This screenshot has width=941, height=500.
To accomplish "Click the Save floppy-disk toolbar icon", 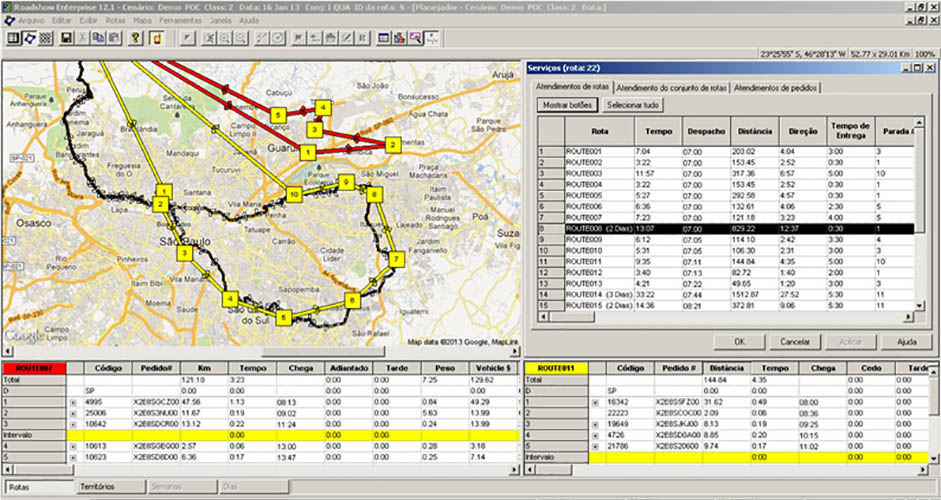I will pos(67,38).
